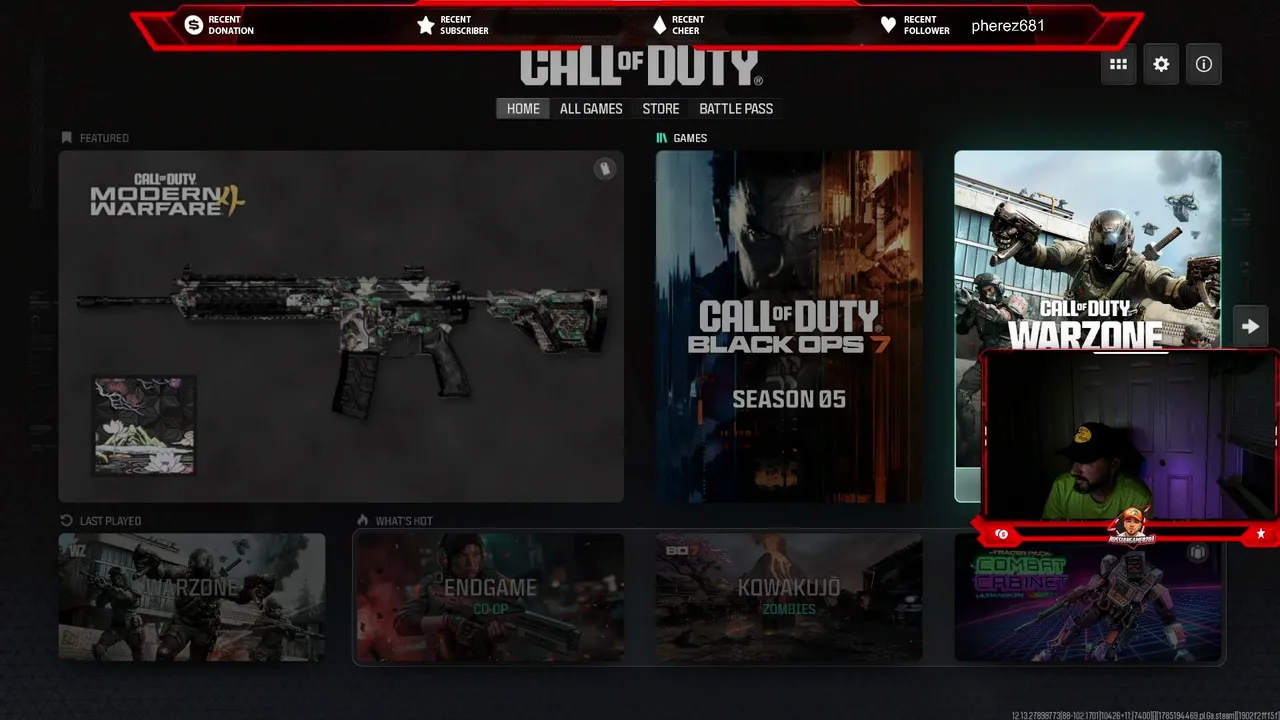Open settings via the gear icon
Viewport: 1280px width, 720px height.
1161,64
